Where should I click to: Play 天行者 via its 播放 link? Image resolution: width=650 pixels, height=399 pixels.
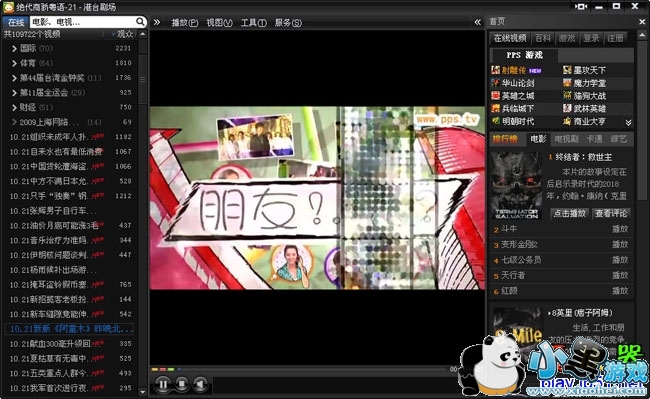tap(620, 275)
